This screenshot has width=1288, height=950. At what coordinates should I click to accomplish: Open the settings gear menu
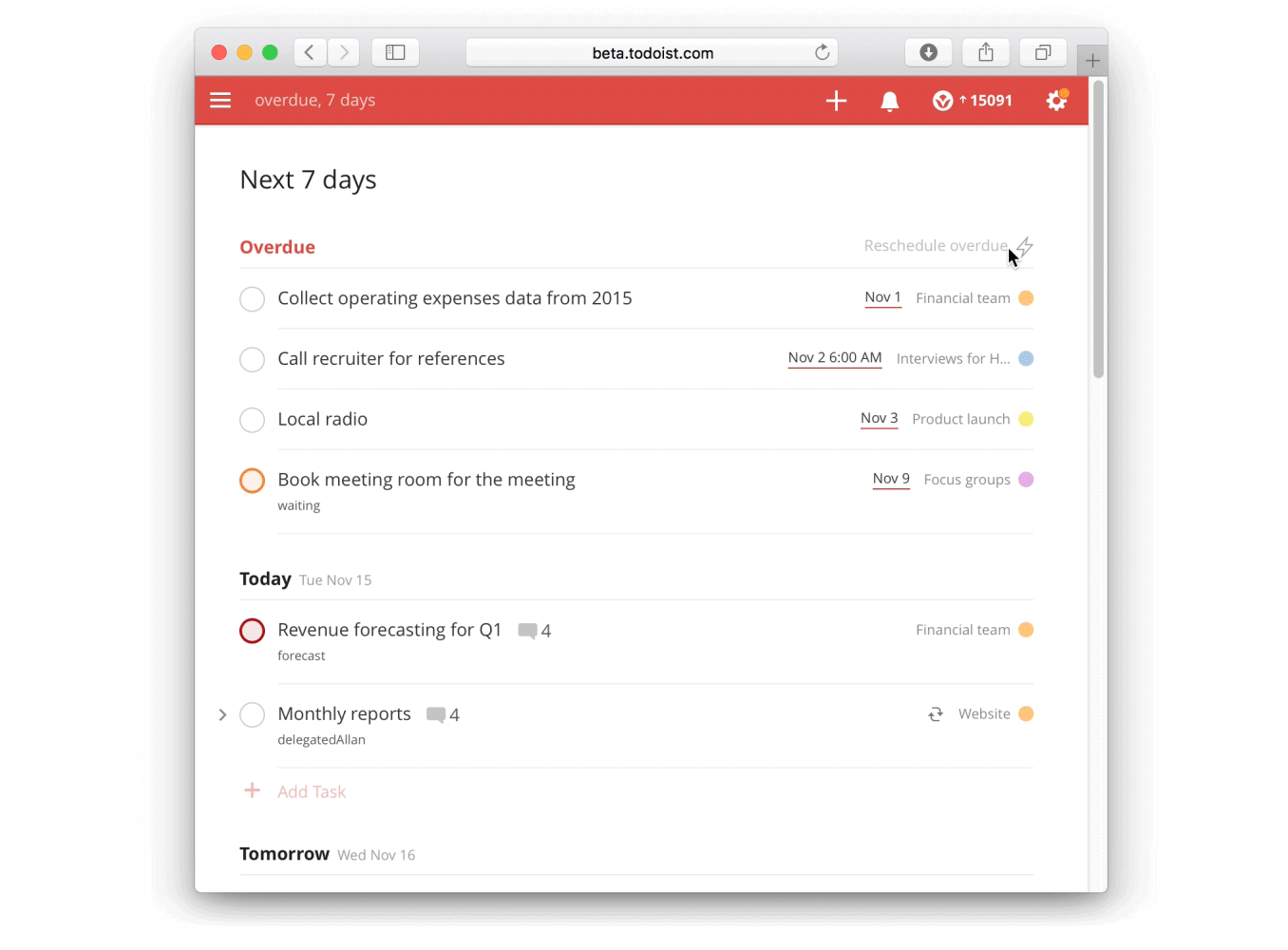tap(1056, 101)
